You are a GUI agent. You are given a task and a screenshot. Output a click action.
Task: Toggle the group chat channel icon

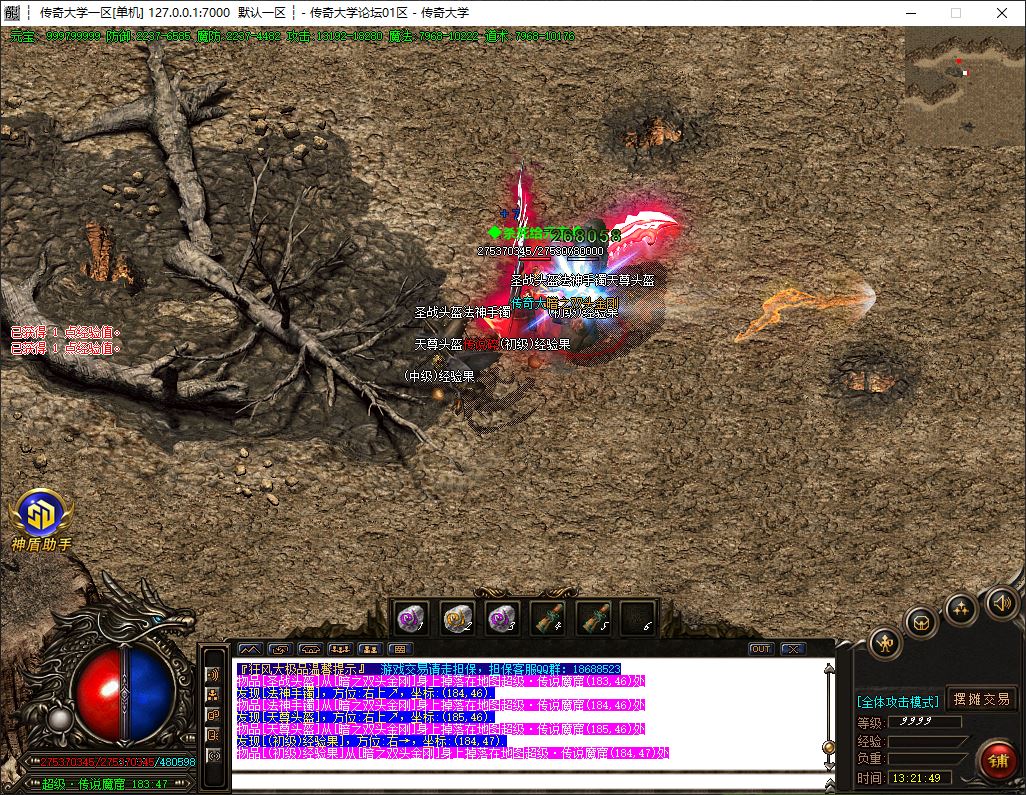coord(213,695)
